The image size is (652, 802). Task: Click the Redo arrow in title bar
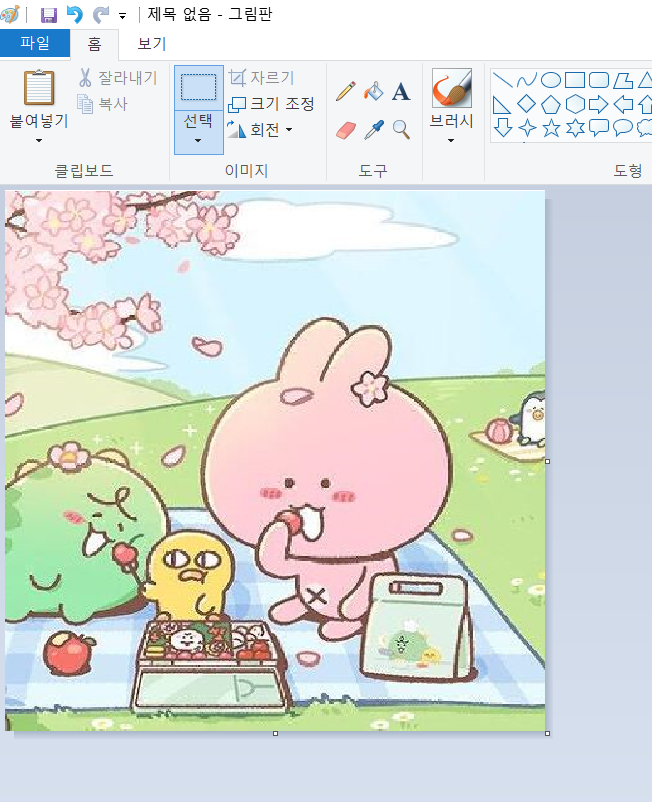101,15
